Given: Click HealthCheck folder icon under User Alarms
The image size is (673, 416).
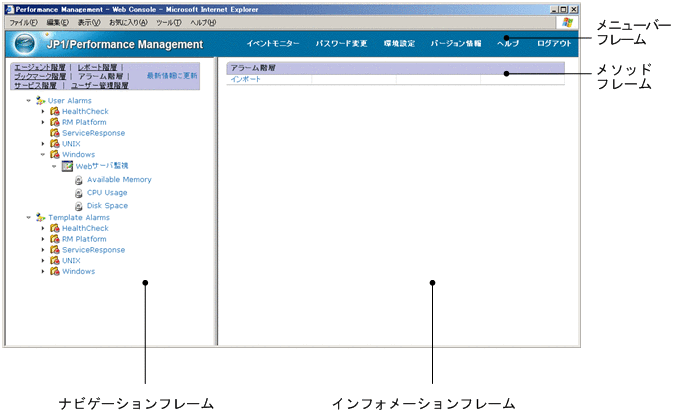Looking at the screenshot, I should pos(55,111).
